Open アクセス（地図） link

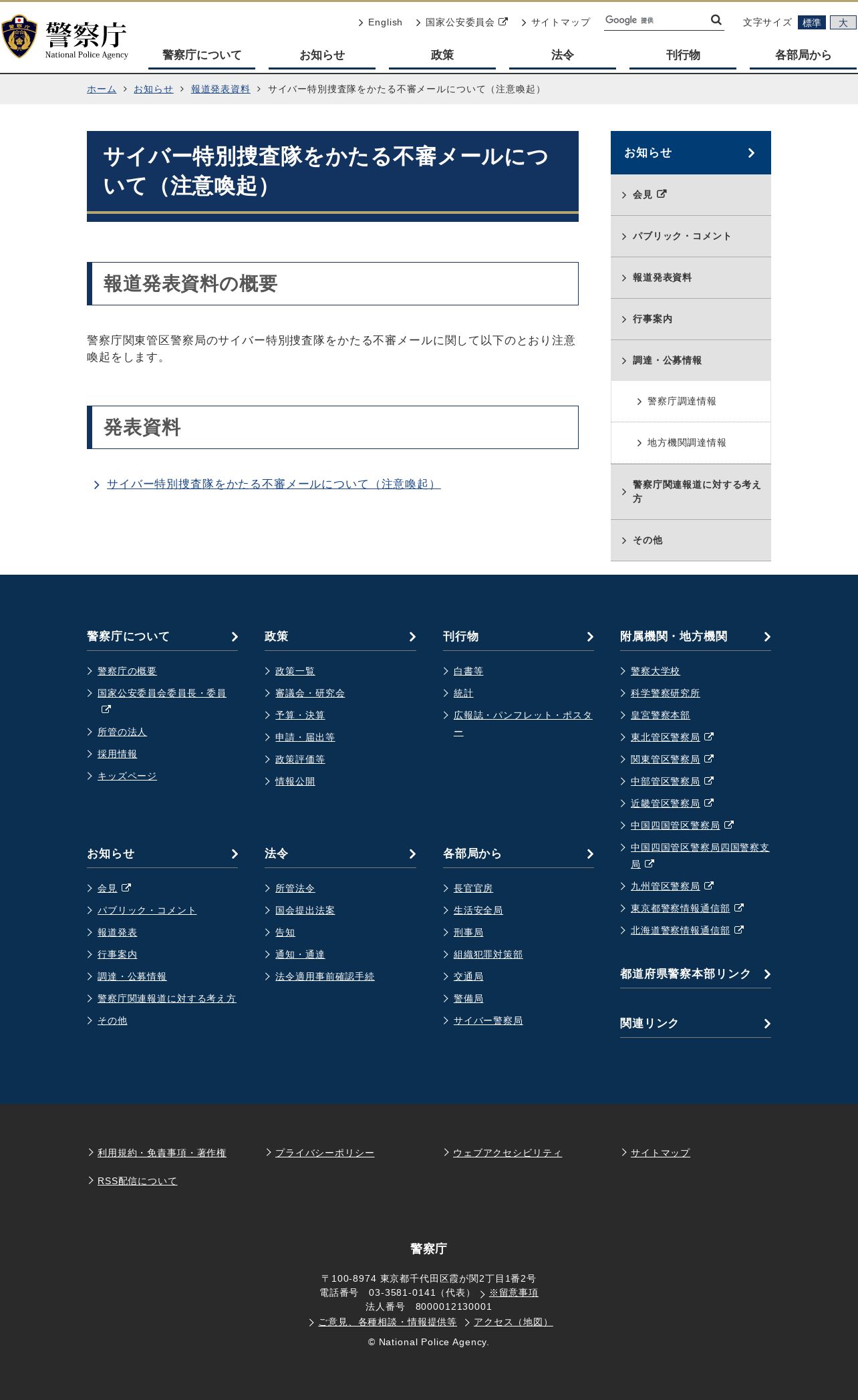pos(513,1322)
